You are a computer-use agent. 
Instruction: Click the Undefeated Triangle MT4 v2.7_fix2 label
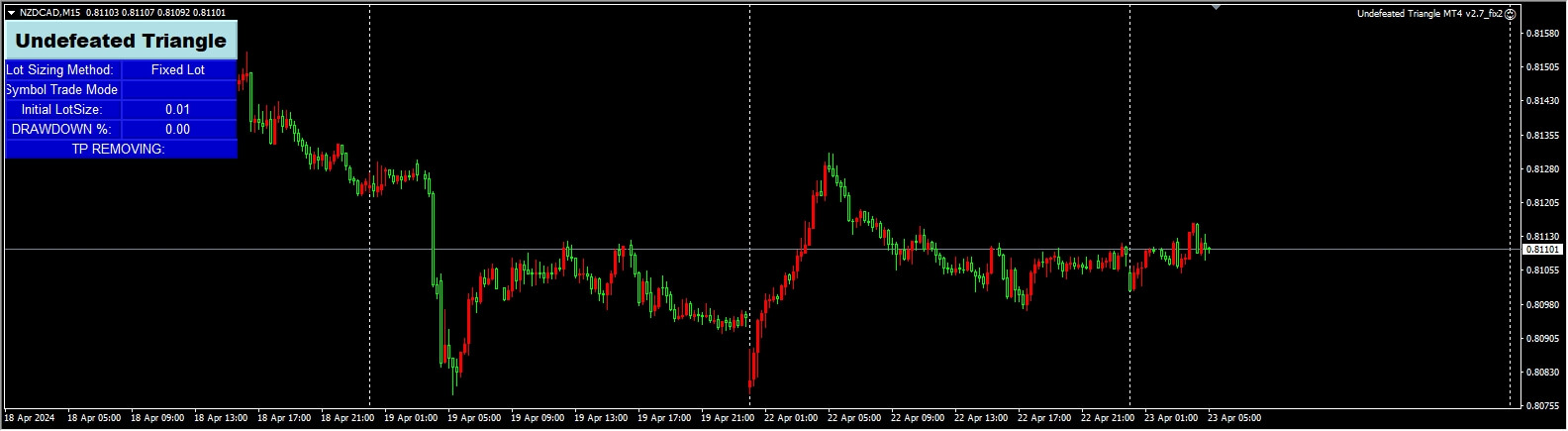point(1429,14)
